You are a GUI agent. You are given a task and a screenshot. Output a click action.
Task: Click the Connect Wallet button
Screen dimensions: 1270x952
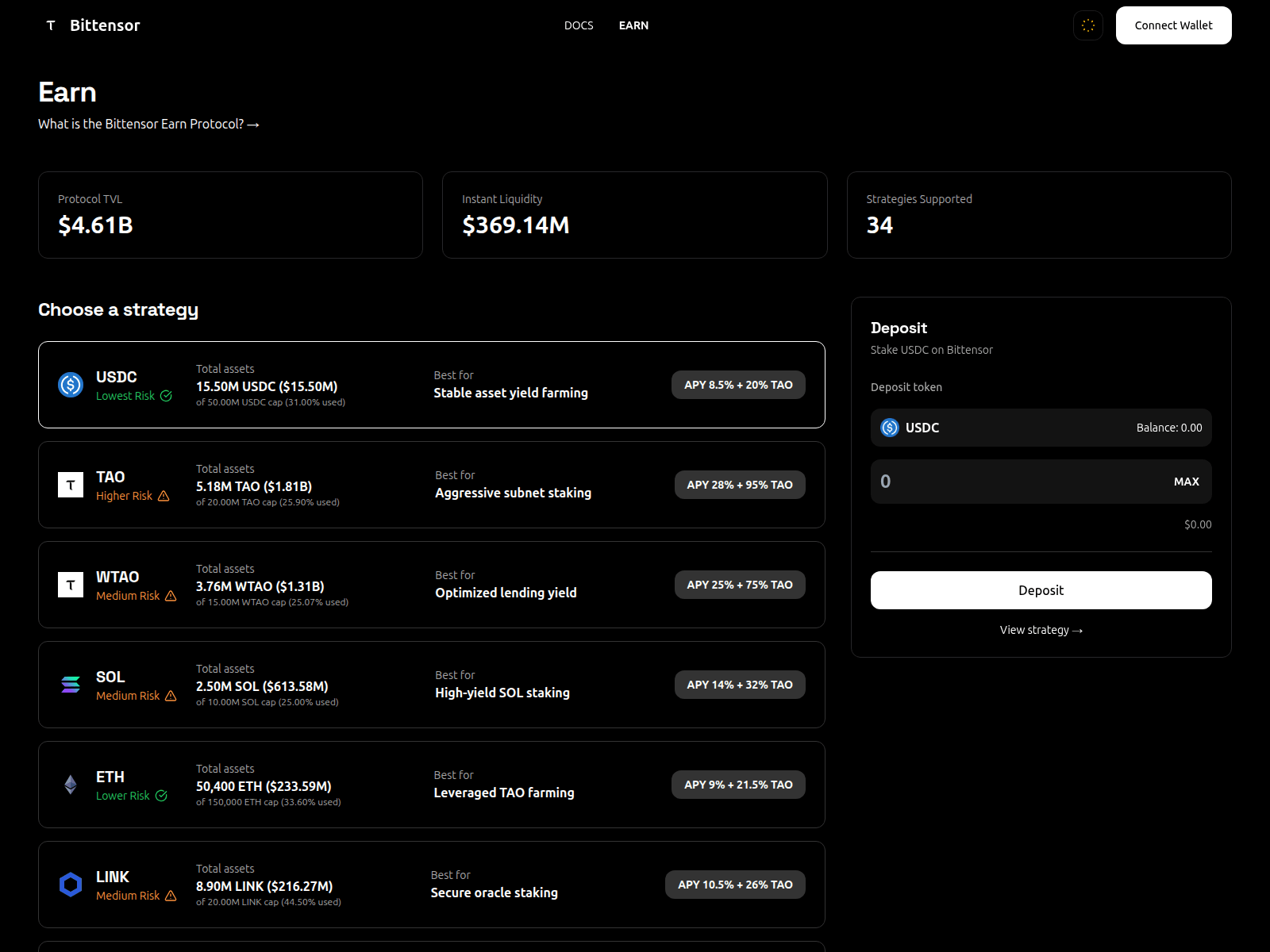coord(1173,25)
